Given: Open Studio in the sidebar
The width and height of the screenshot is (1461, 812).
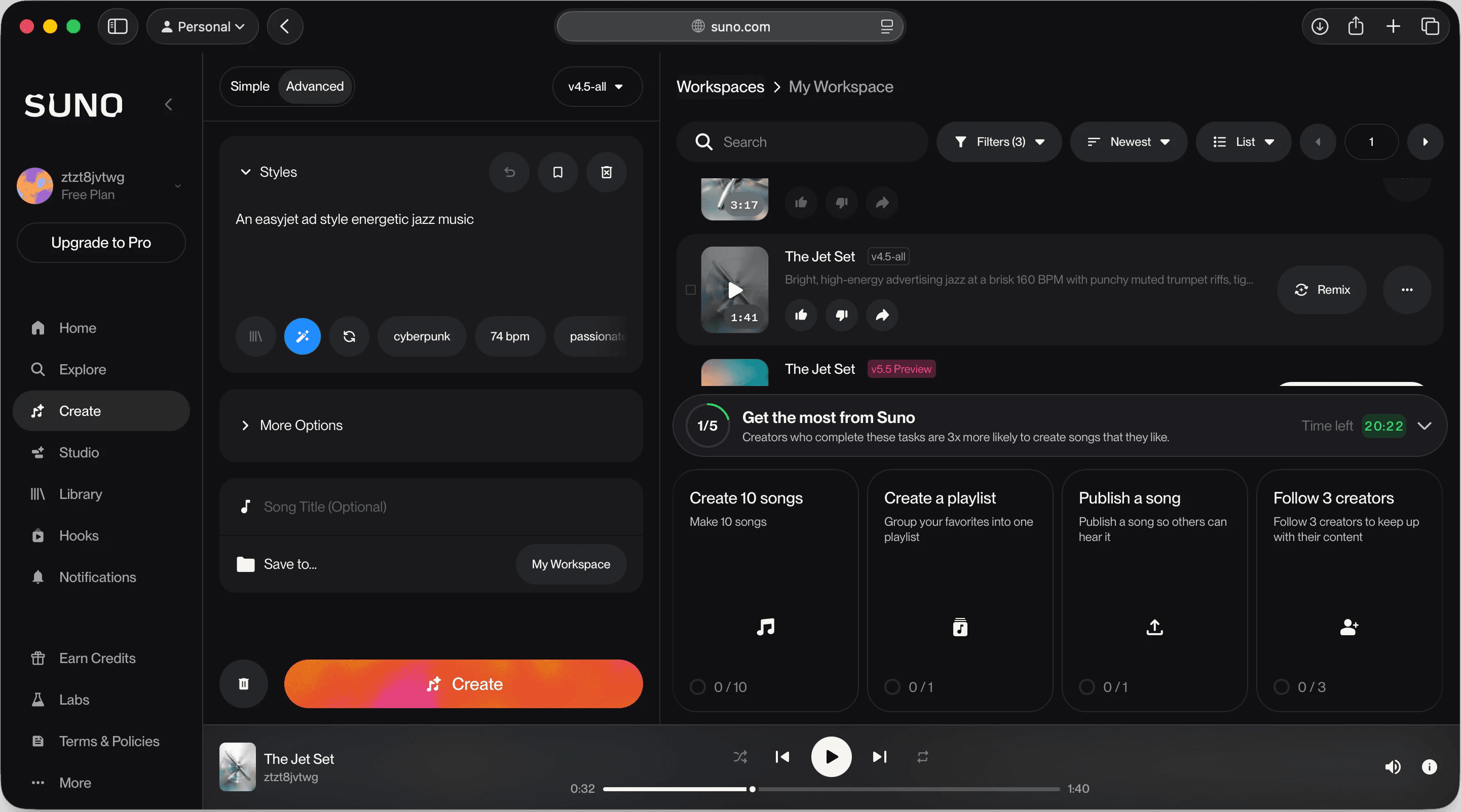Looking at the screenshot, I should pos(101,452).
